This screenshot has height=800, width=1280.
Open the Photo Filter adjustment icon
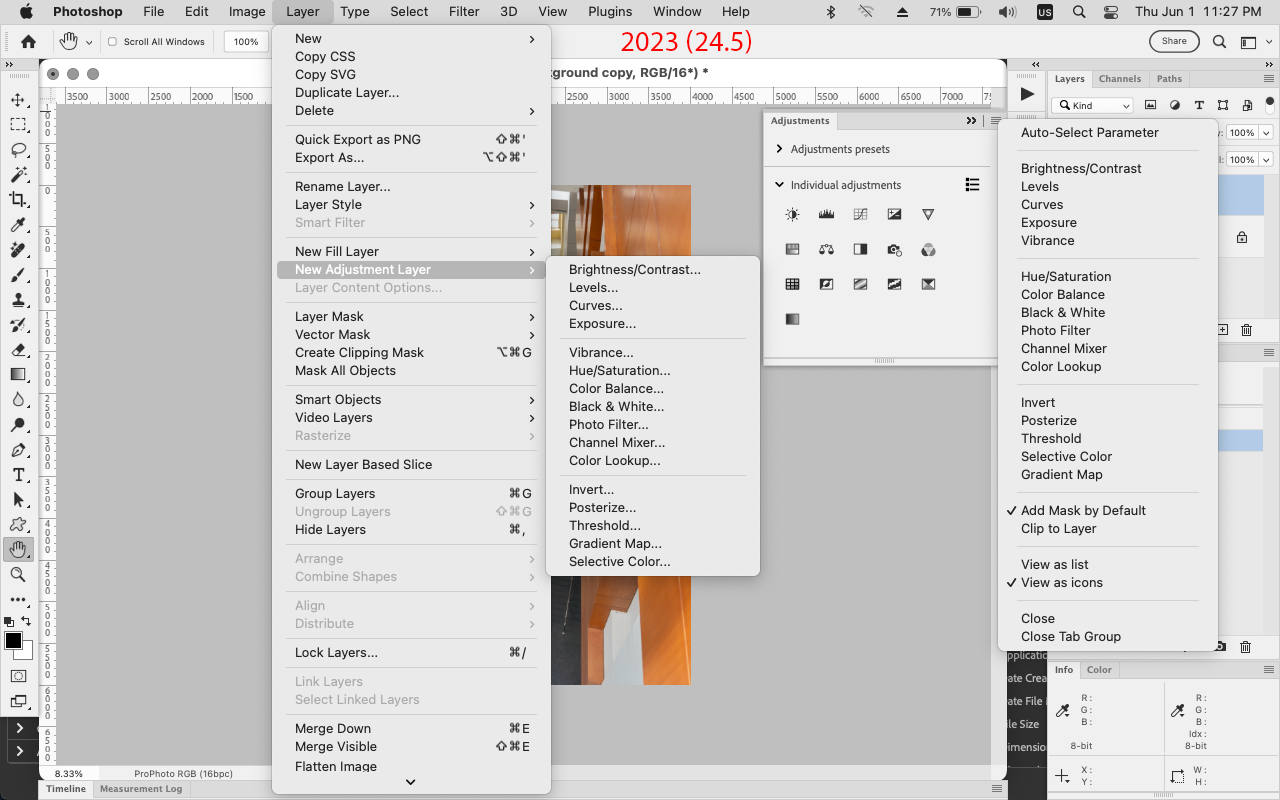pyautogui.click(x=893, y=249)
